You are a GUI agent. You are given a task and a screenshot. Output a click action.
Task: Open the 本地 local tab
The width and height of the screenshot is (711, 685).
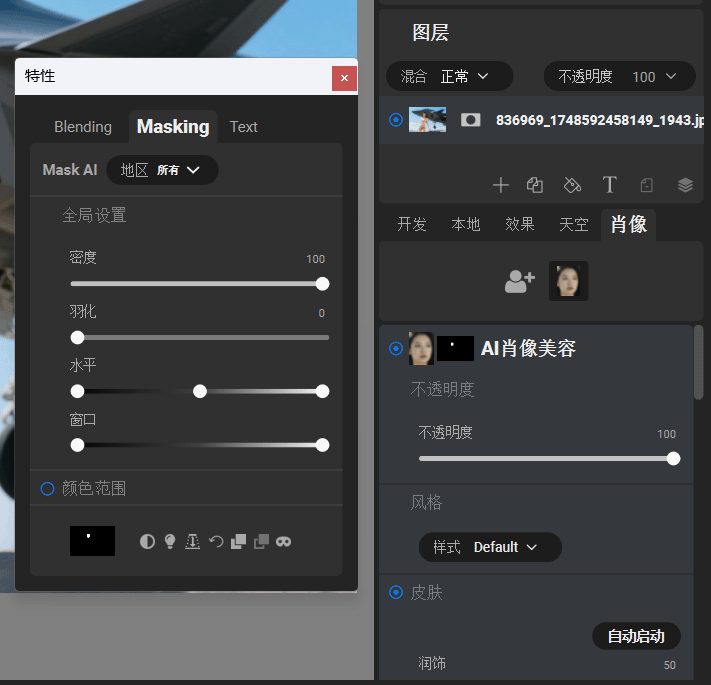click(466, 224)
